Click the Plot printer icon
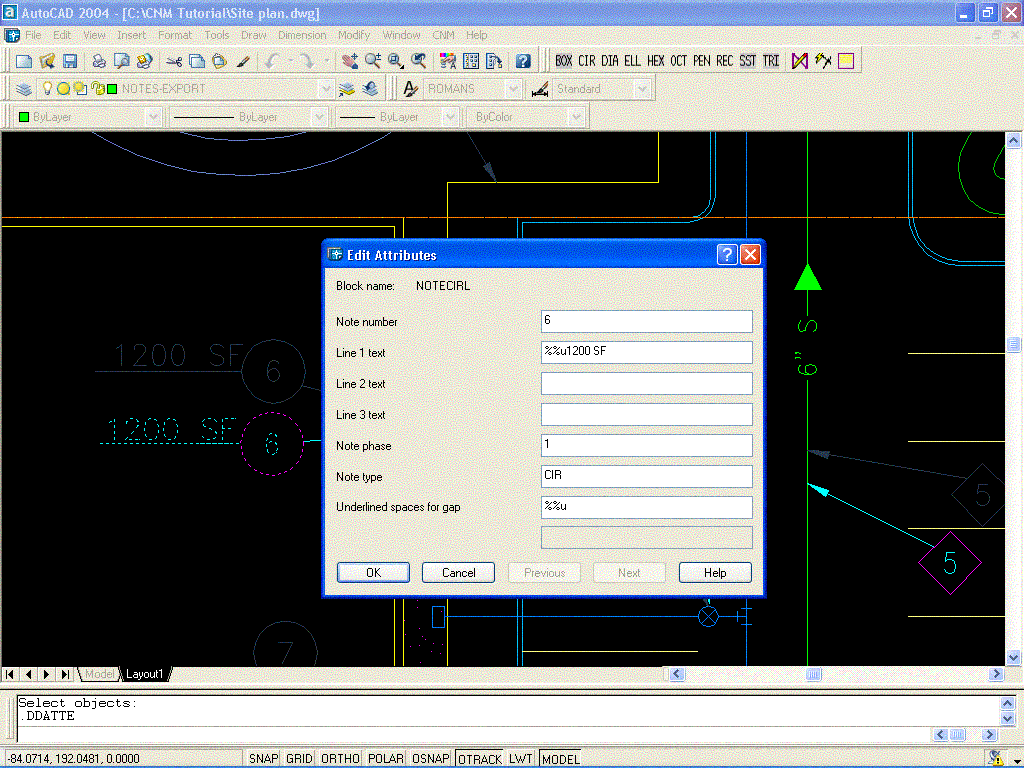The height and width of the screenshot is (768, 1024). coord(99,61)
